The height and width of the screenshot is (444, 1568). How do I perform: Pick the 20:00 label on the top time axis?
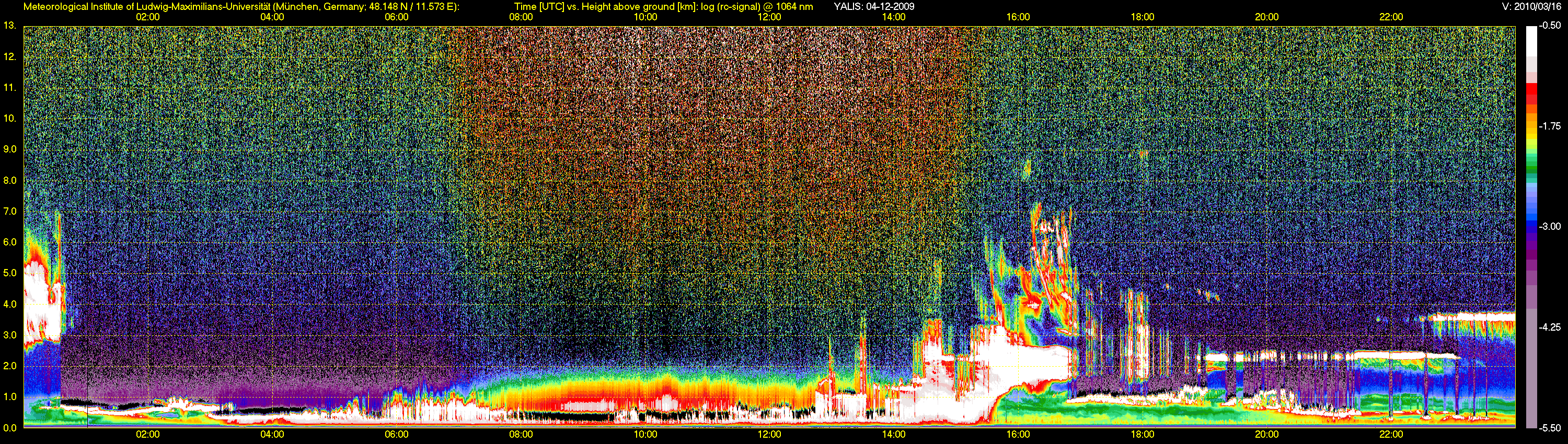pyautogui.click(x=1267, y=17)
